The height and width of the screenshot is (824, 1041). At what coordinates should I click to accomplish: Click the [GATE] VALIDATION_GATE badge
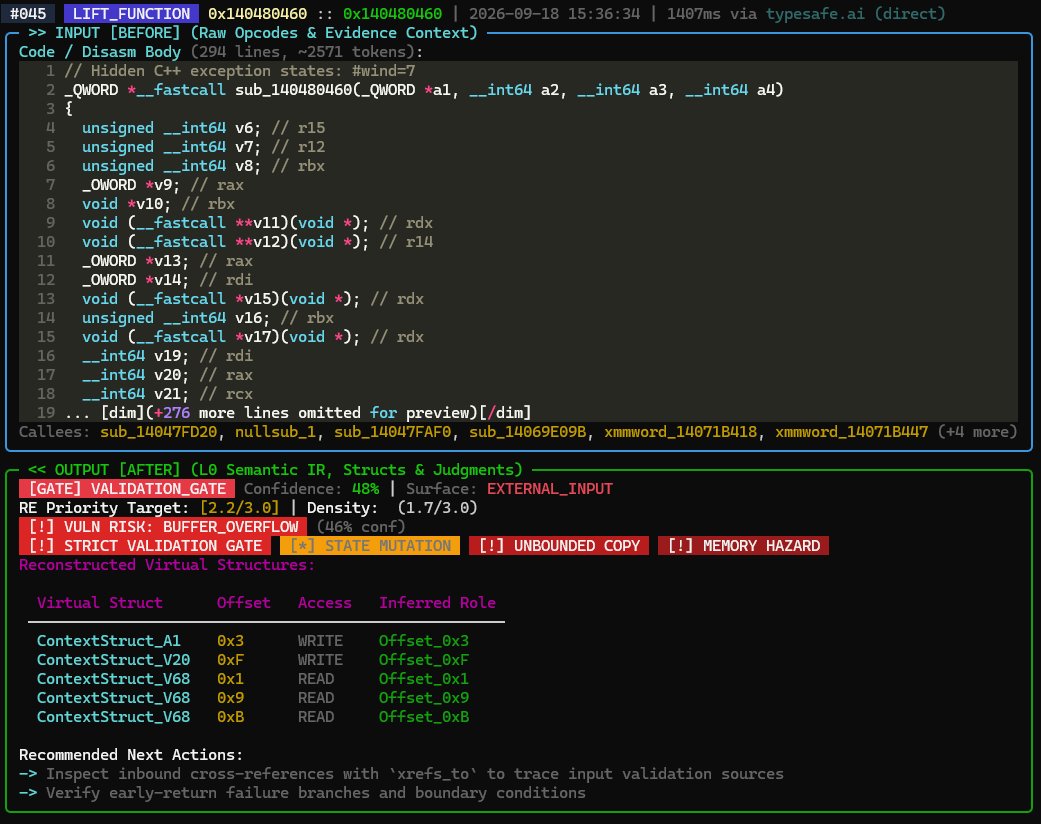[127, 489]
